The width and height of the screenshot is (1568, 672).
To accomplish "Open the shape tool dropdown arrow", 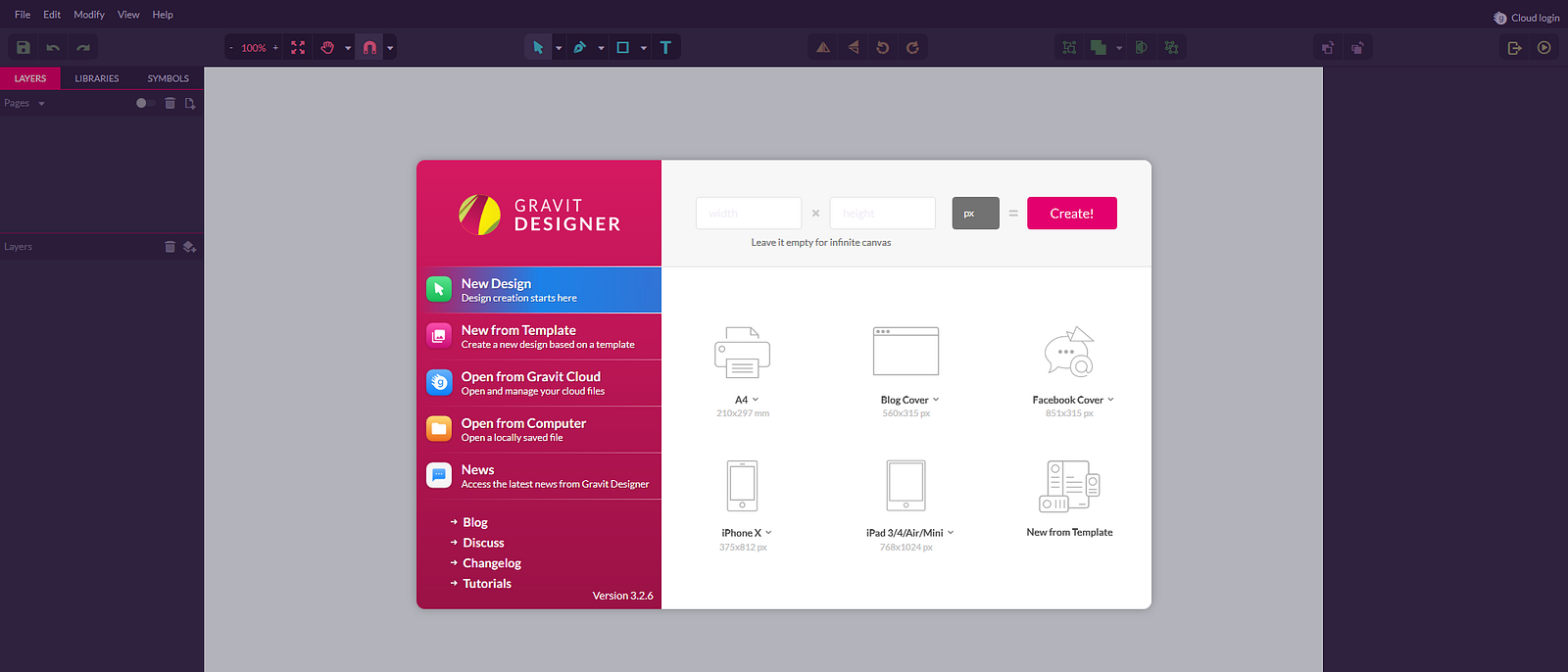I will tap(644, 47).
